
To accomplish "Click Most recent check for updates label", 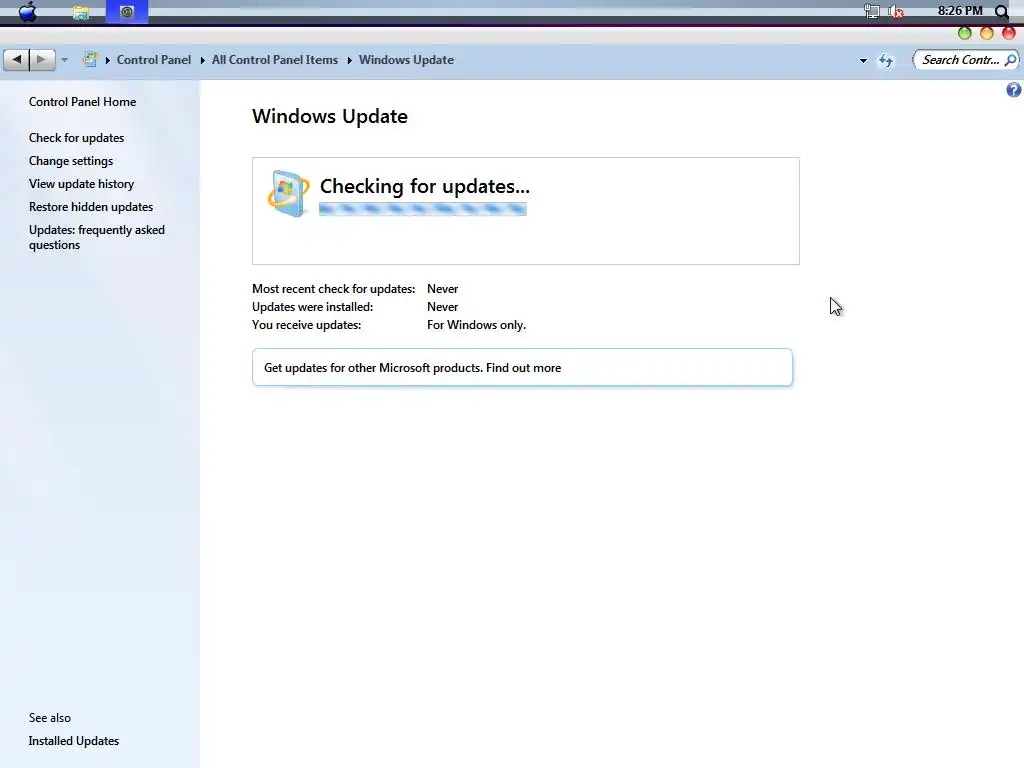I will pyautogui.click(x=333, y=289).
